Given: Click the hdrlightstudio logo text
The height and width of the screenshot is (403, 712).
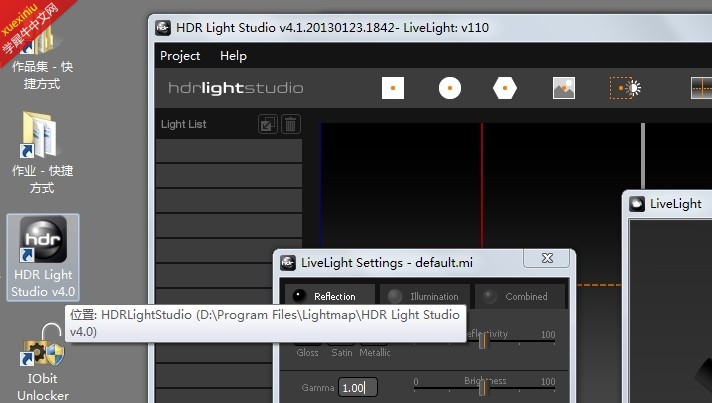Looking at the screenshot, I should [x=236, y=88].
